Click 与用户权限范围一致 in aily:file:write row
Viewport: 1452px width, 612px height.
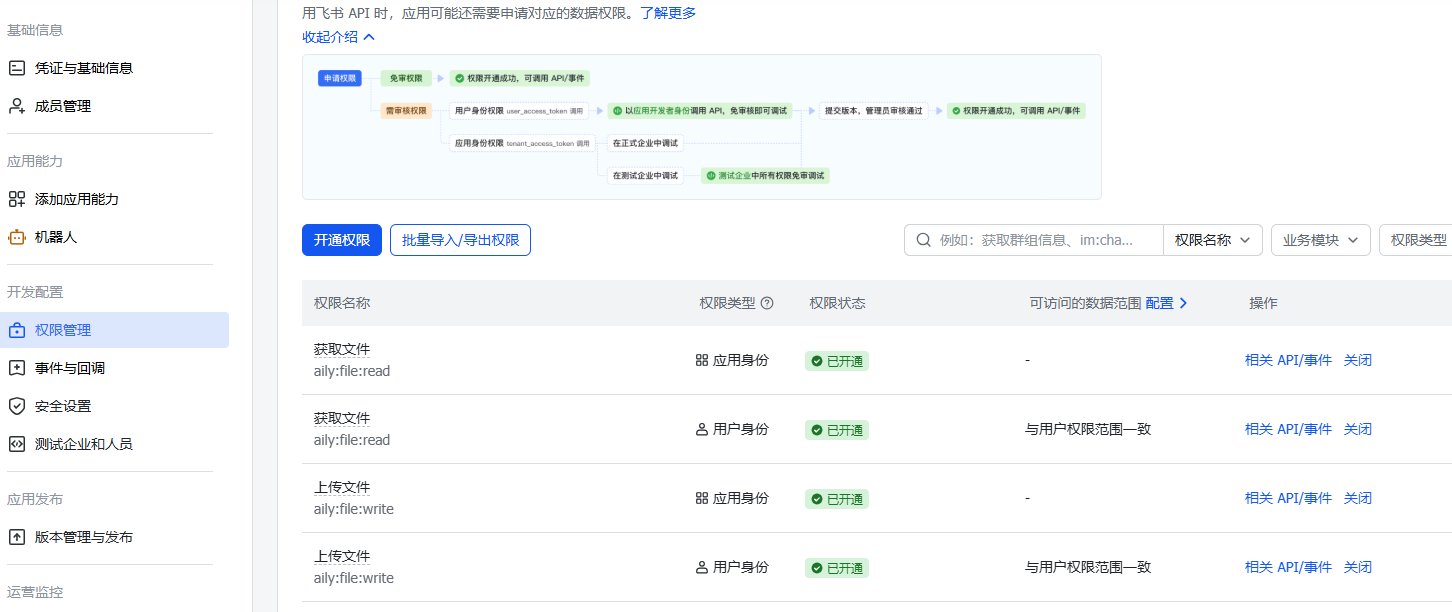(1088, 567)
